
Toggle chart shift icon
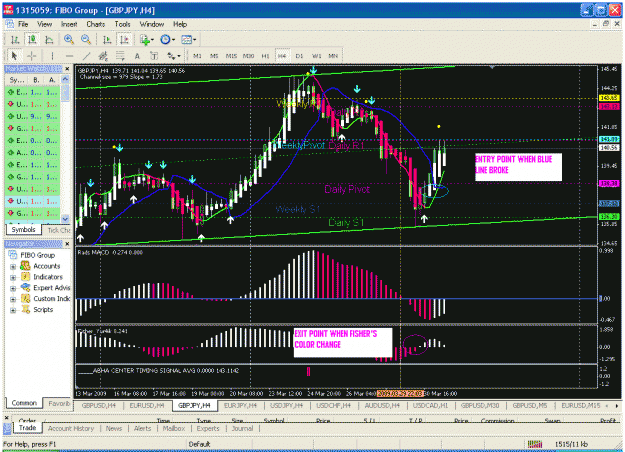pos(124,39)
